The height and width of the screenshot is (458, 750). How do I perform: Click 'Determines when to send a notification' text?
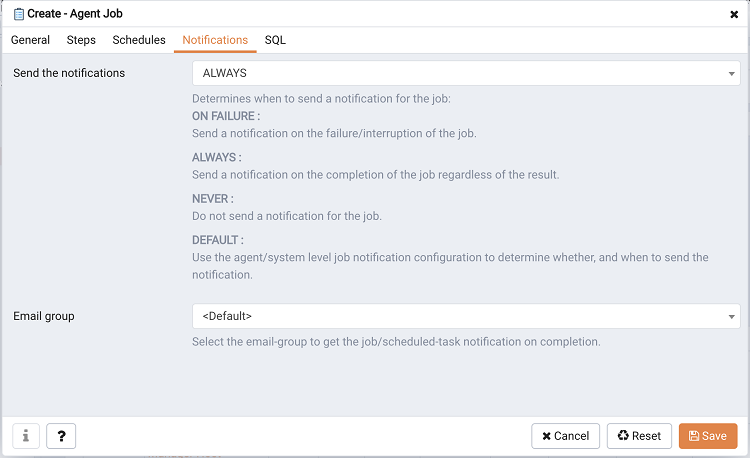click(321, 98)
